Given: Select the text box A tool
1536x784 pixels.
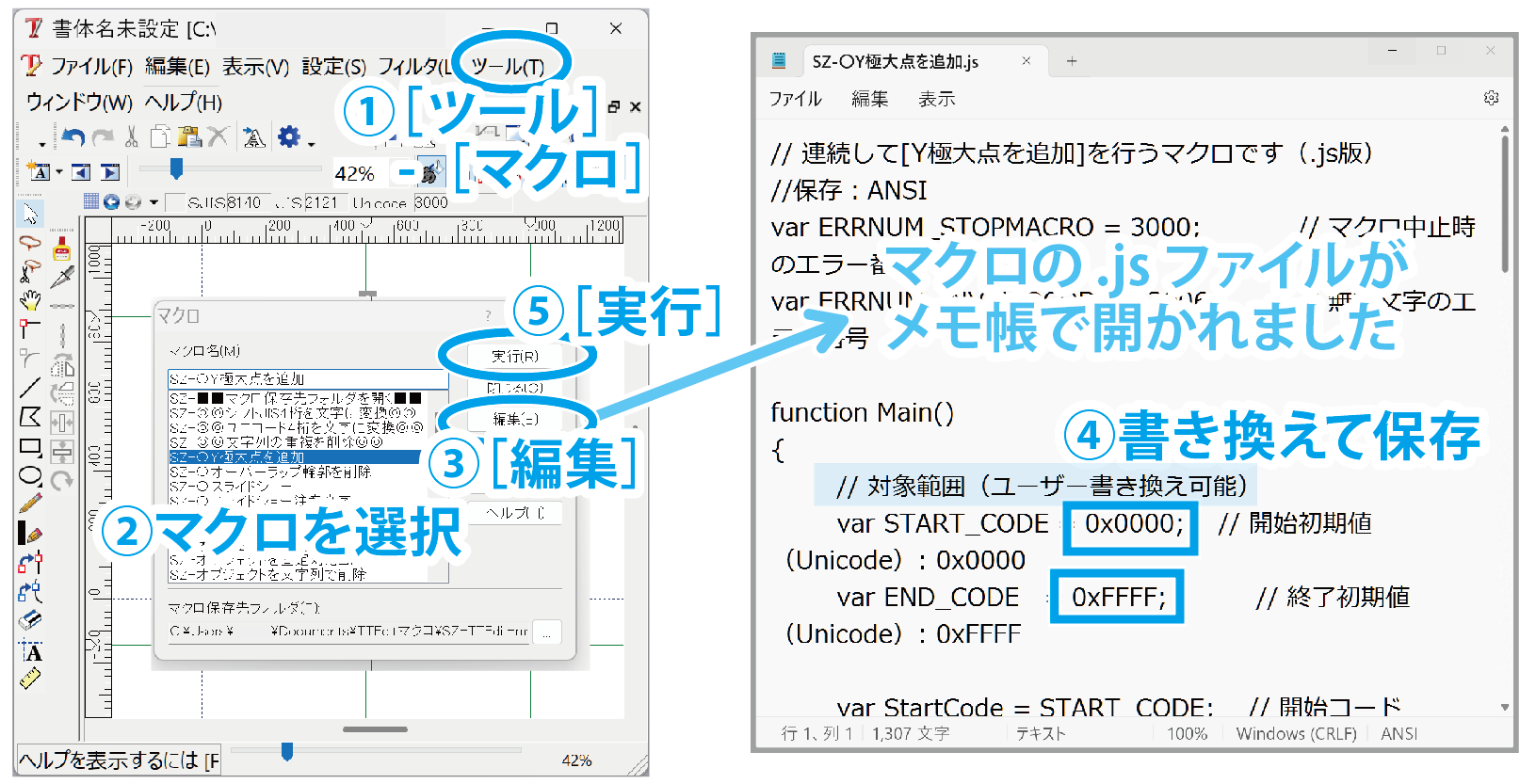Looking at the screenshot, I should (x=32, y=652).
